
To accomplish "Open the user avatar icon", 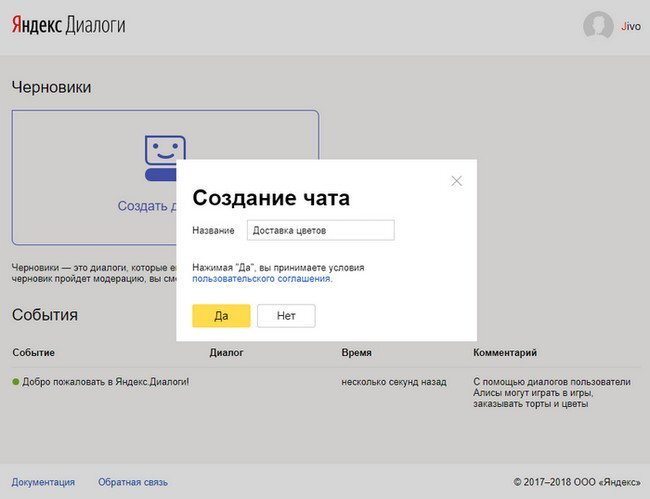I will [x=598, y=26].
